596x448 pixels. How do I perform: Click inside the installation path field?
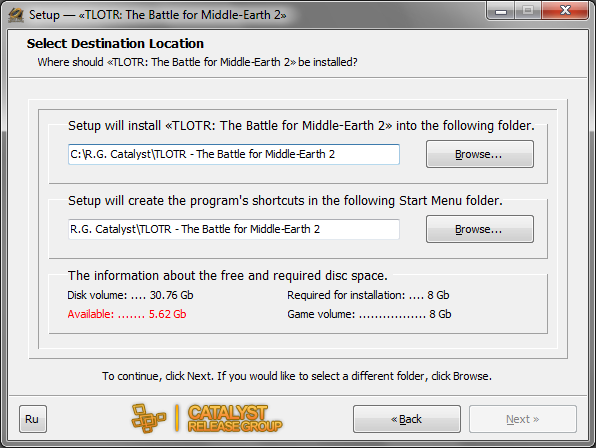234,154
